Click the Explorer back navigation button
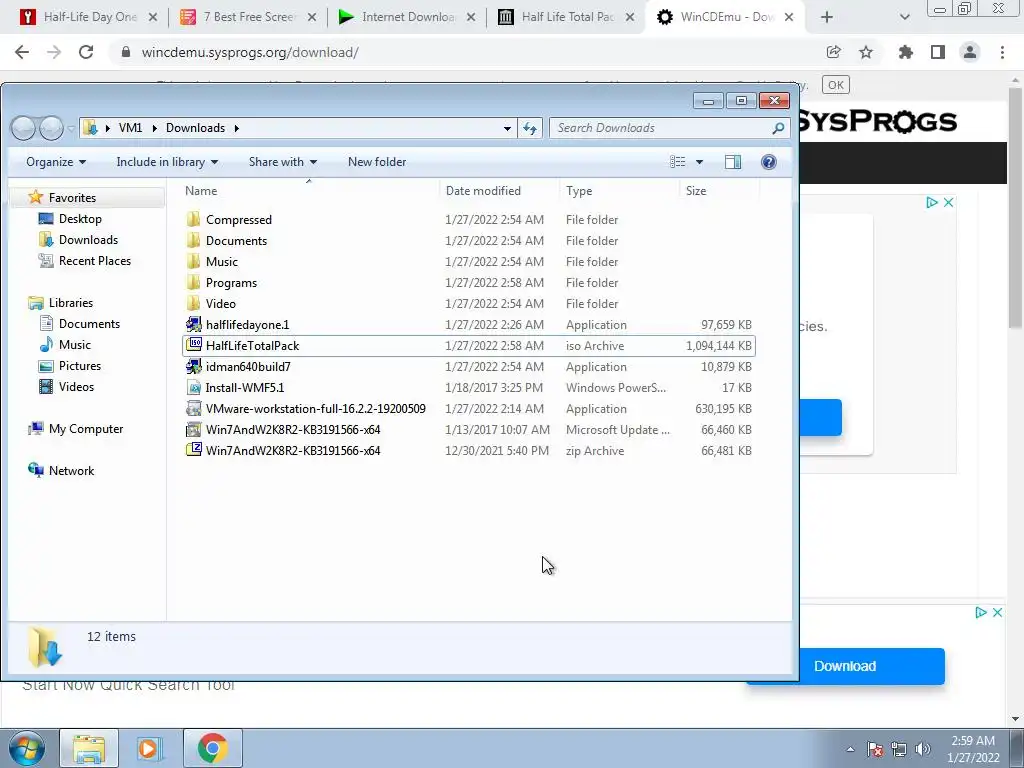This screenshot has height=768, width=1024. click(24, 128)
